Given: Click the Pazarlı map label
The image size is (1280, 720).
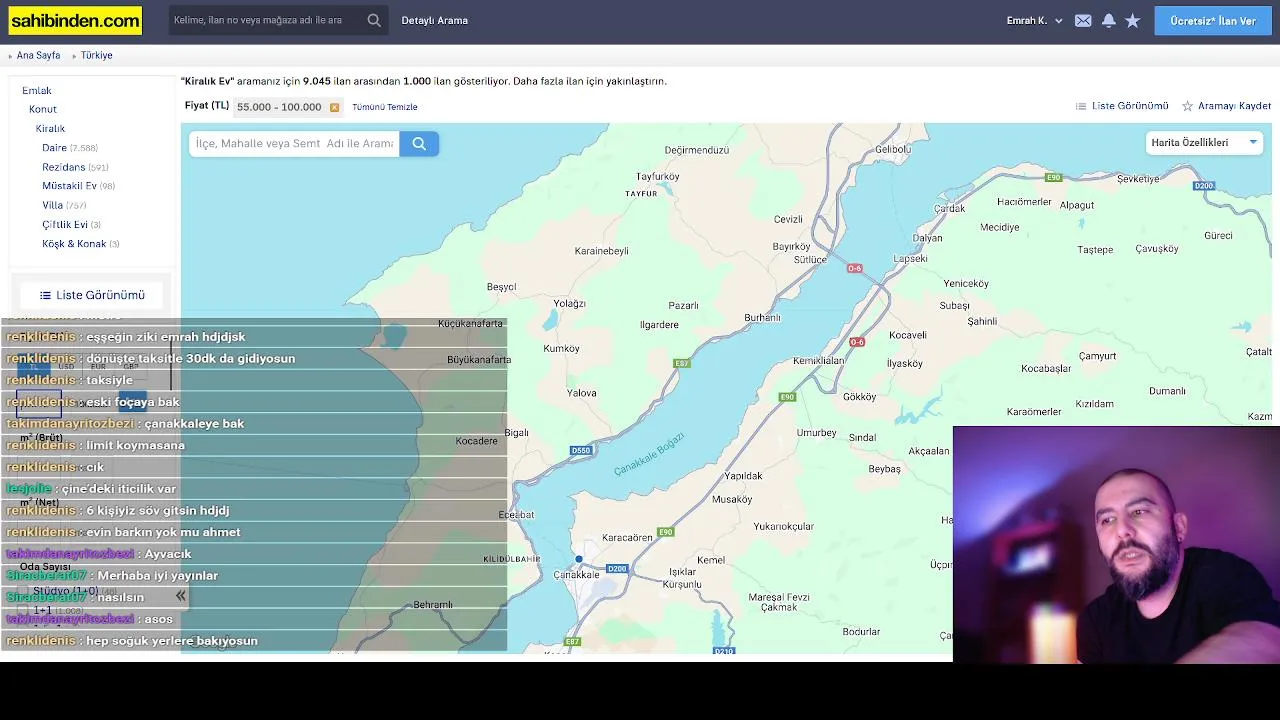Looking at the screenshot, I should 683,305.
